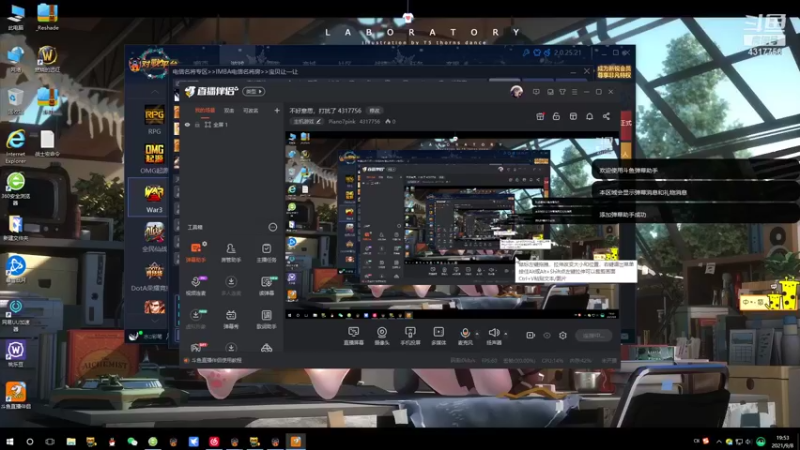Click the download-style tool in toolbox second row
This screenshot has height=450, width=800.
click(x=231, y=285)
